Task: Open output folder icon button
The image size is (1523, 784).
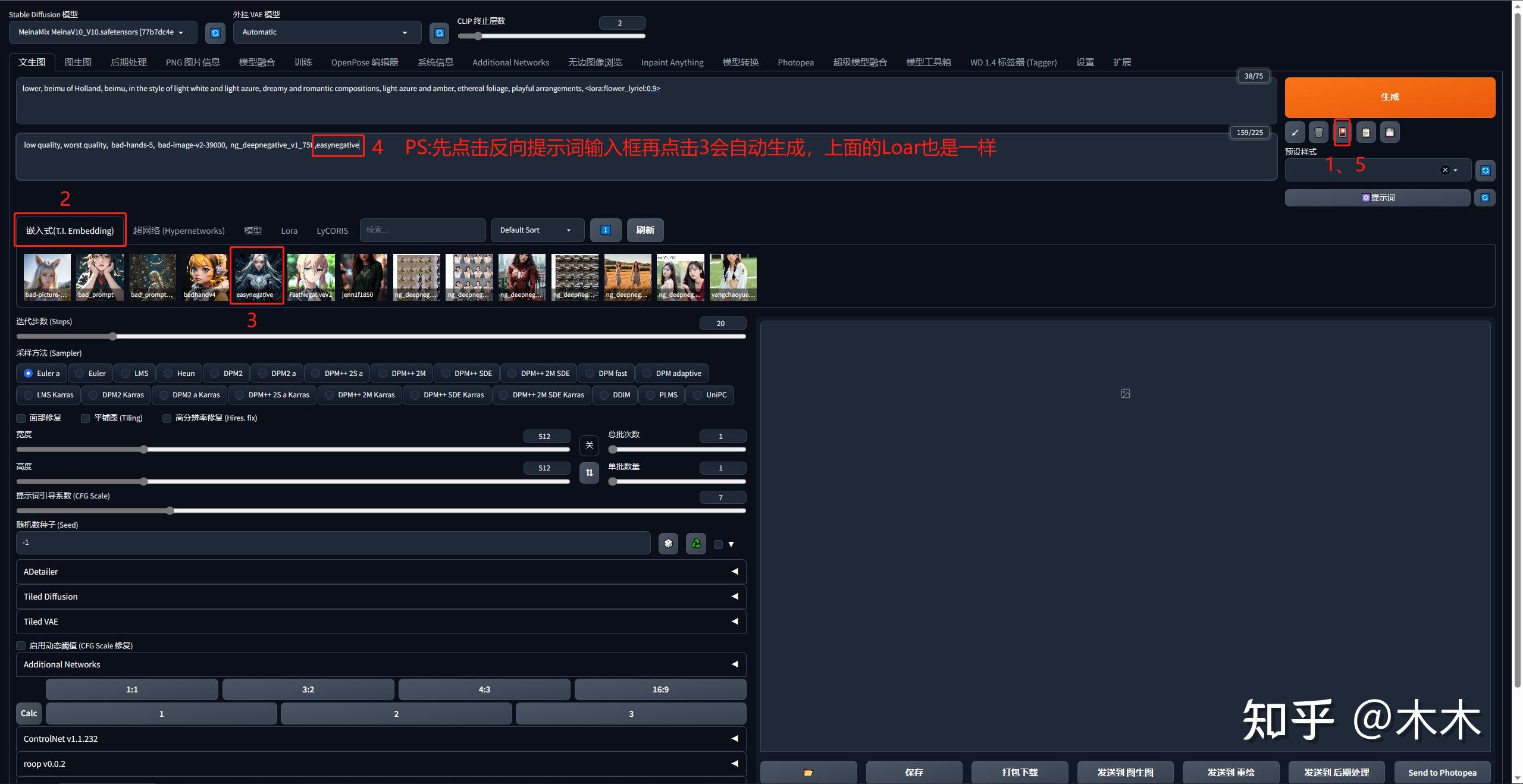Action: coord(808,772)
